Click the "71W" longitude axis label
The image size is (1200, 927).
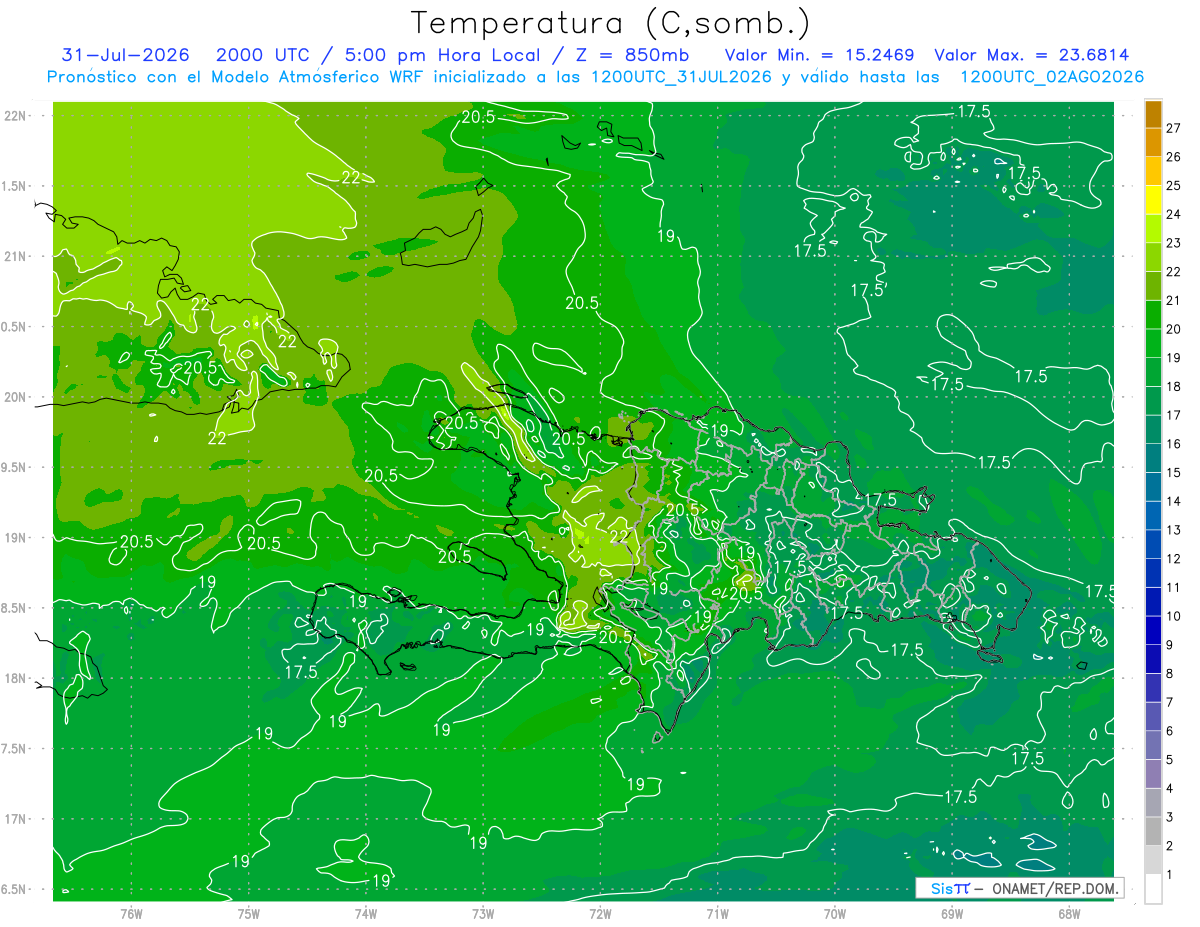coord(717,913)
